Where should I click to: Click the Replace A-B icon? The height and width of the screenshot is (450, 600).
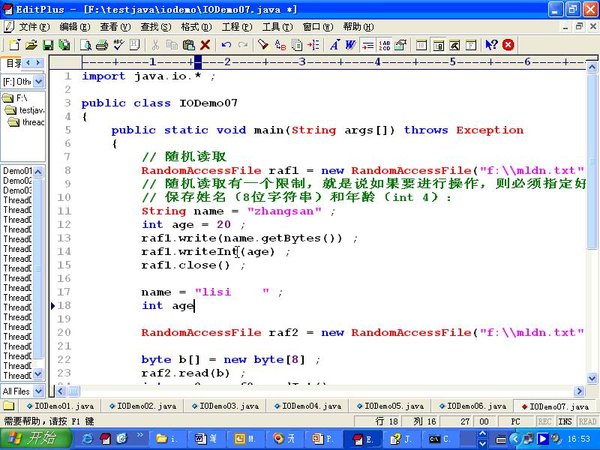click(x=280, y=45)
